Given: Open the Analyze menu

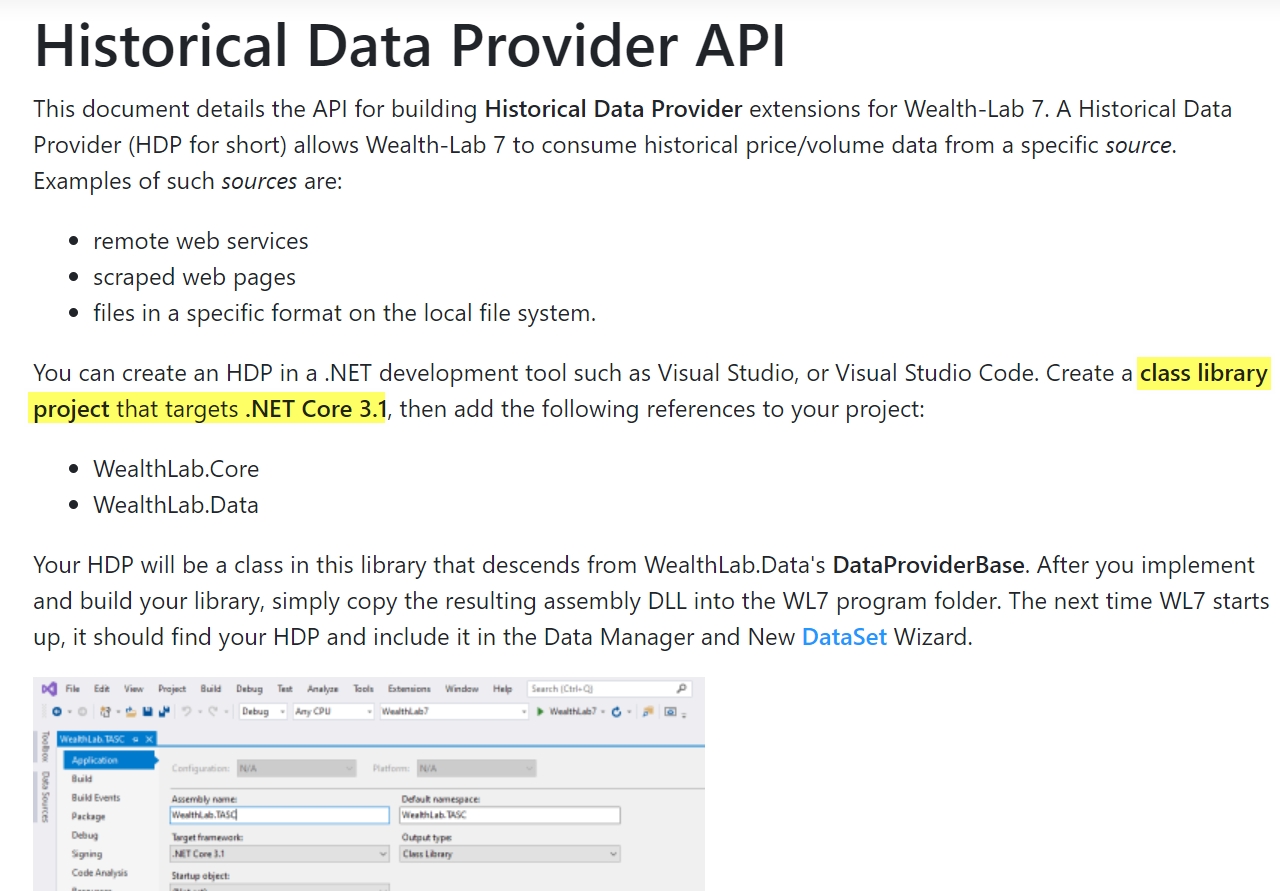Looking at the screenshot, I should 323,689.
